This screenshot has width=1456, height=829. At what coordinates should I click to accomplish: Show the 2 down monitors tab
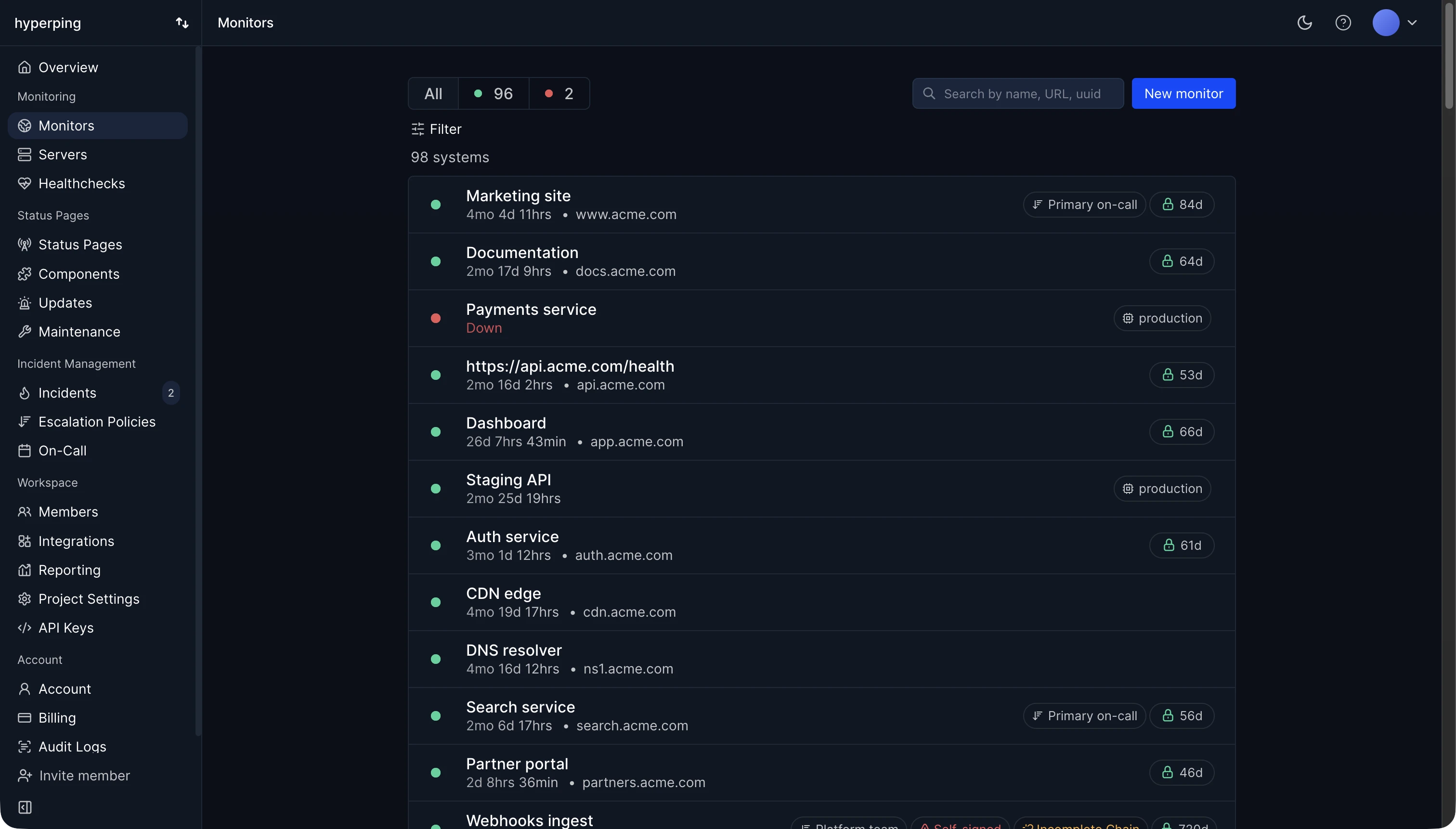pos(559,93)
